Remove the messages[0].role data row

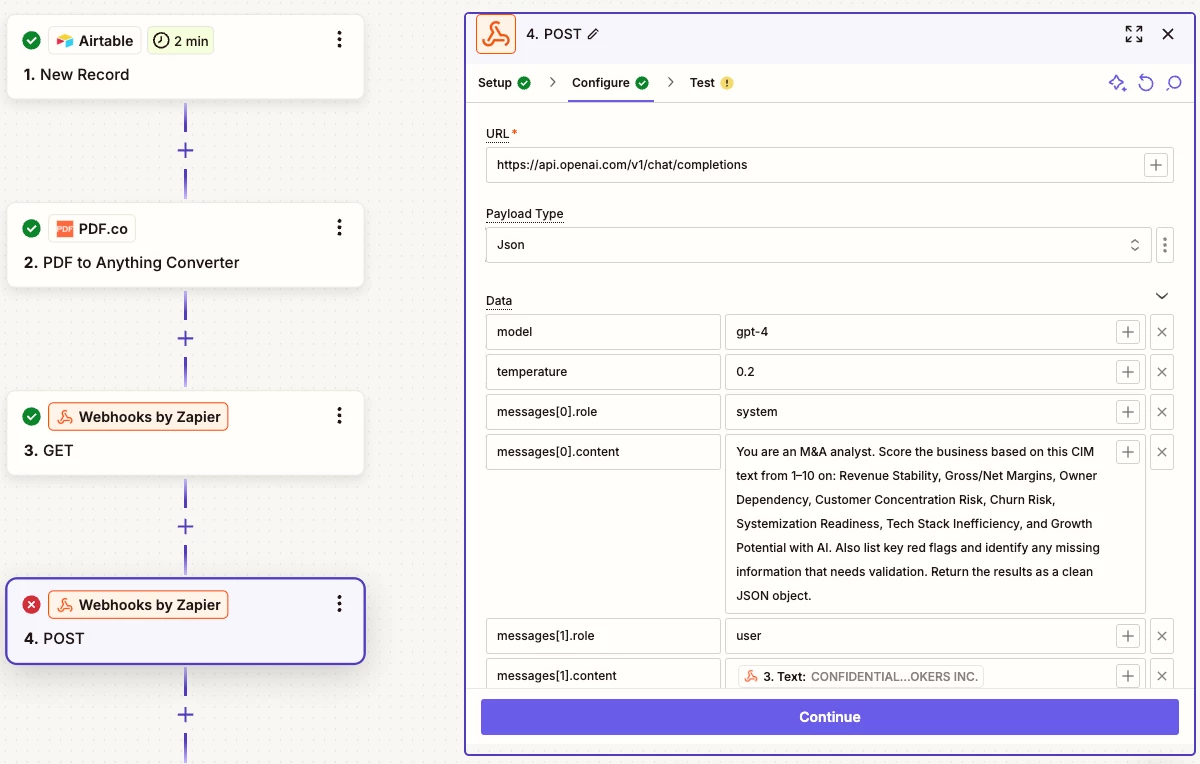1162,412
